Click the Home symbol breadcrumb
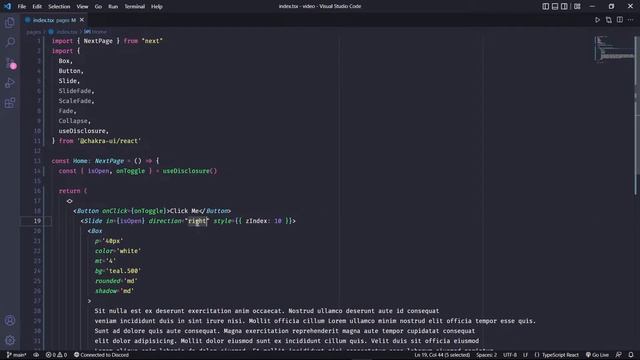 [x=96, y=31]
